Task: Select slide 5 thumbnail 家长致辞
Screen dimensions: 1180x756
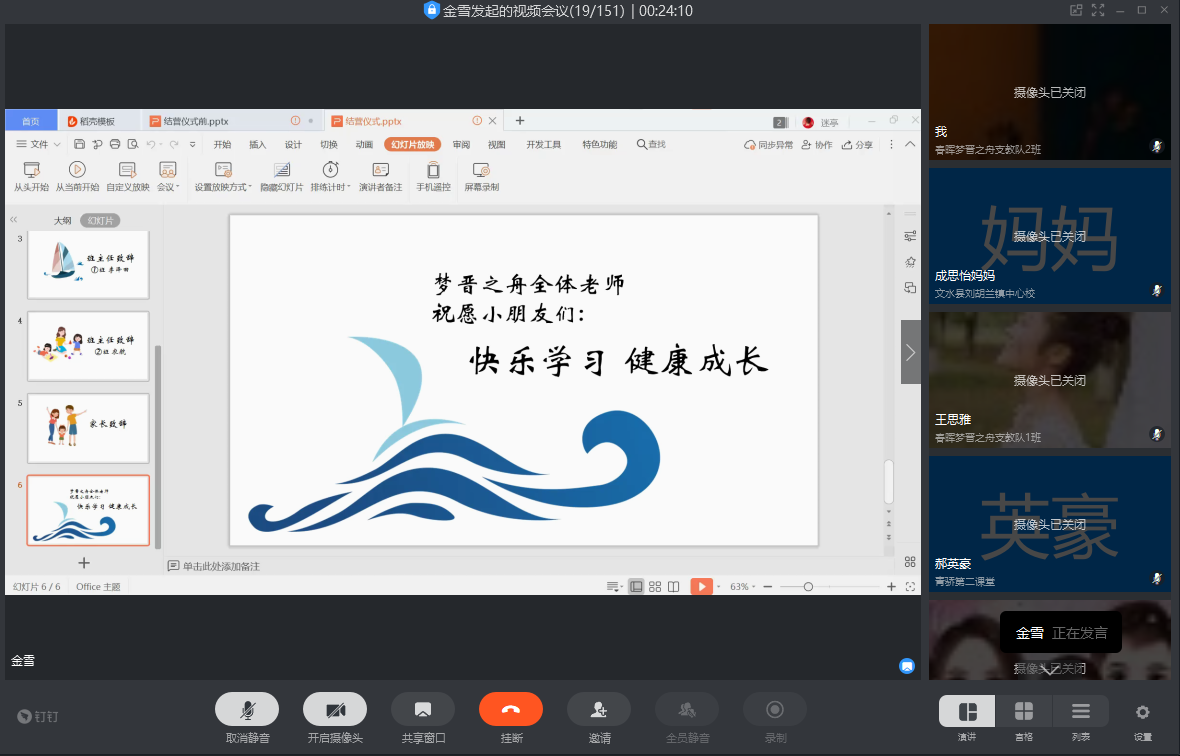Action: (88, 428)
